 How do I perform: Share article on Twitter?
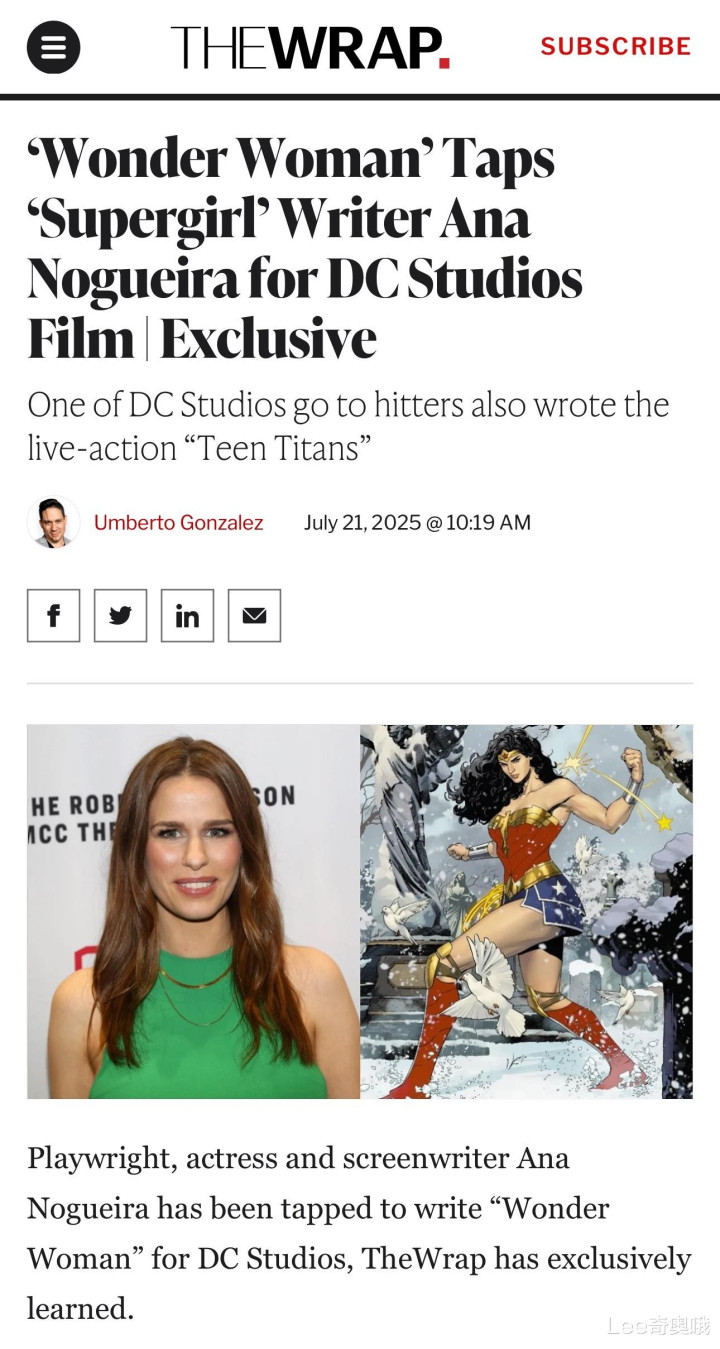(x=120, y=615)
